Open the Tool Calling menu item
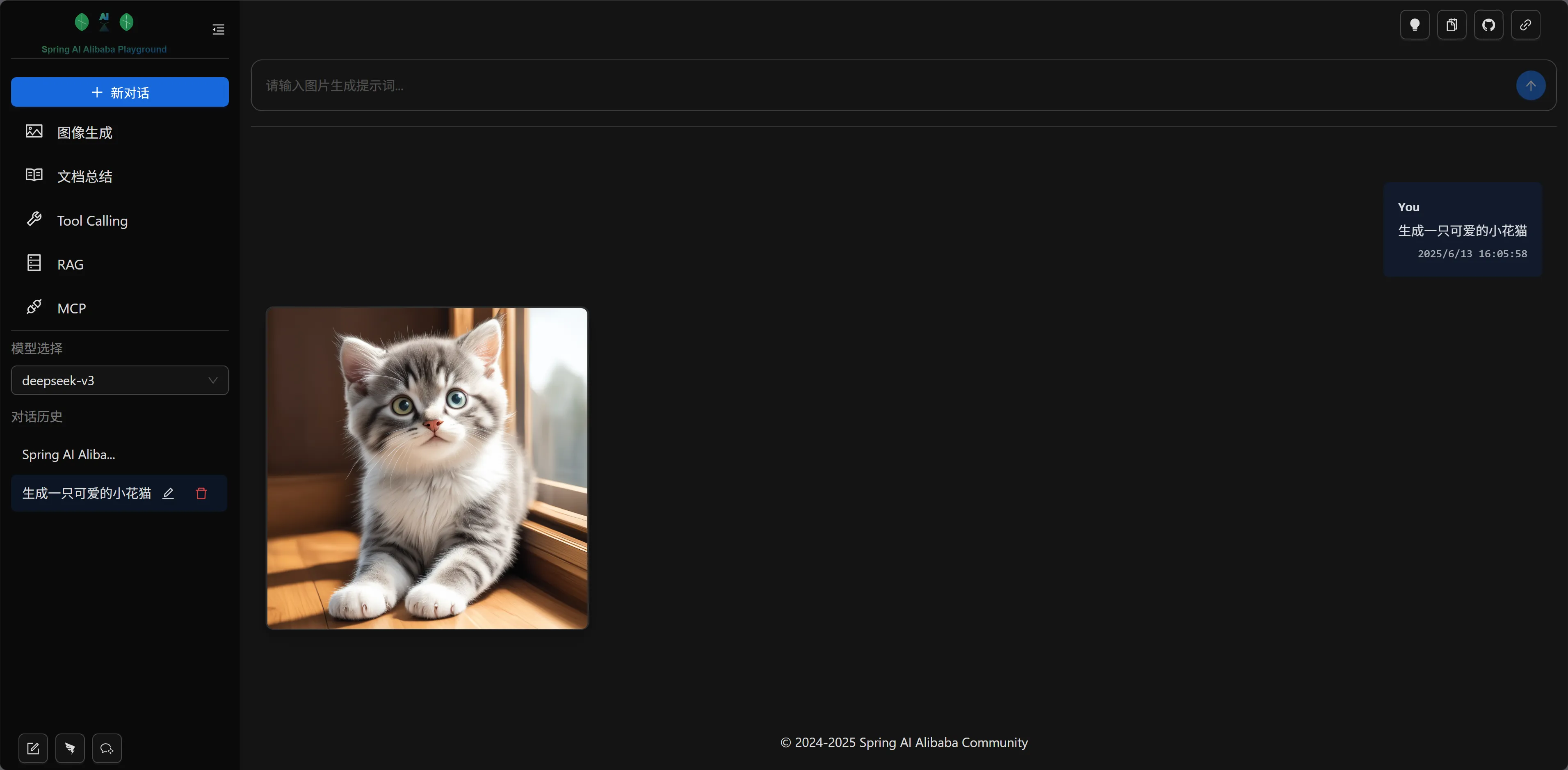 pos(120,220)
